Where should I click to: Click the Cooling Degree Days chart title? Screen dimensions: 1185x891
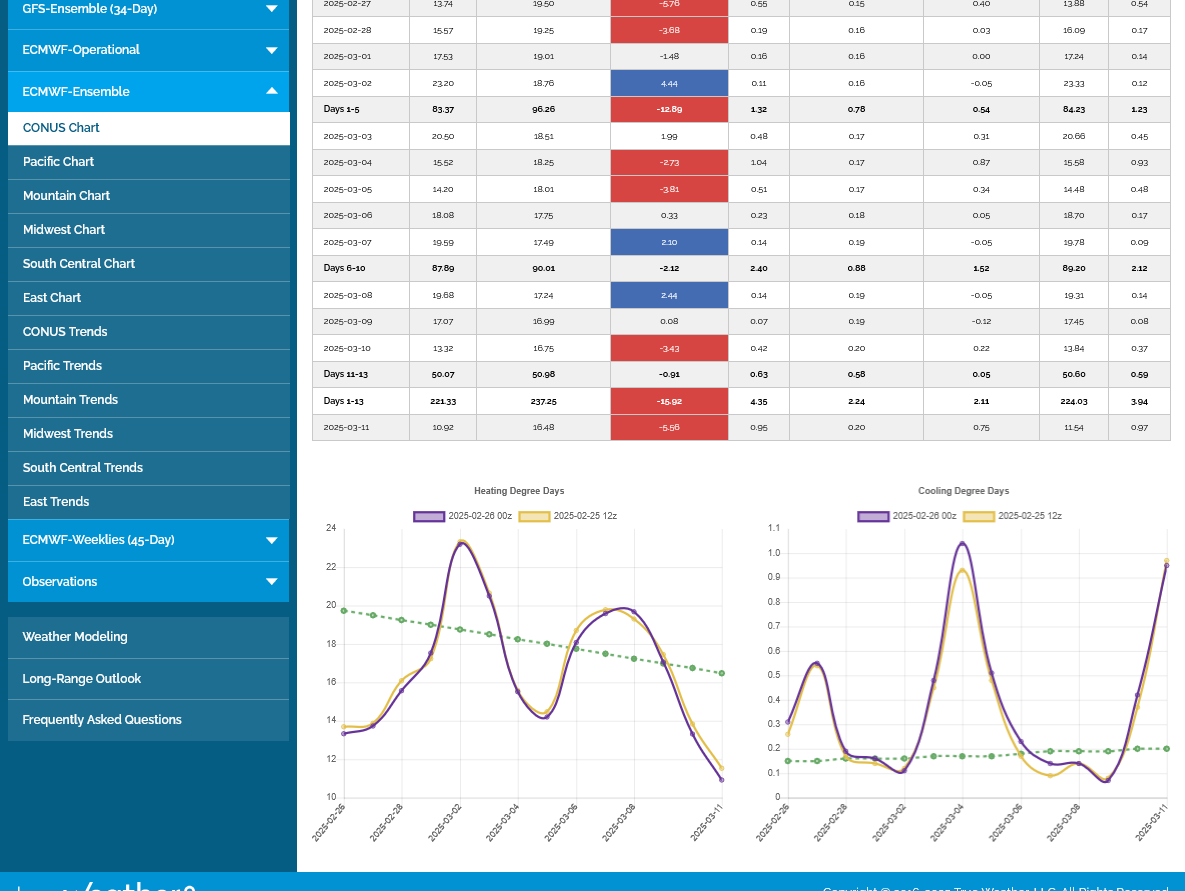(x=964, y=491)
